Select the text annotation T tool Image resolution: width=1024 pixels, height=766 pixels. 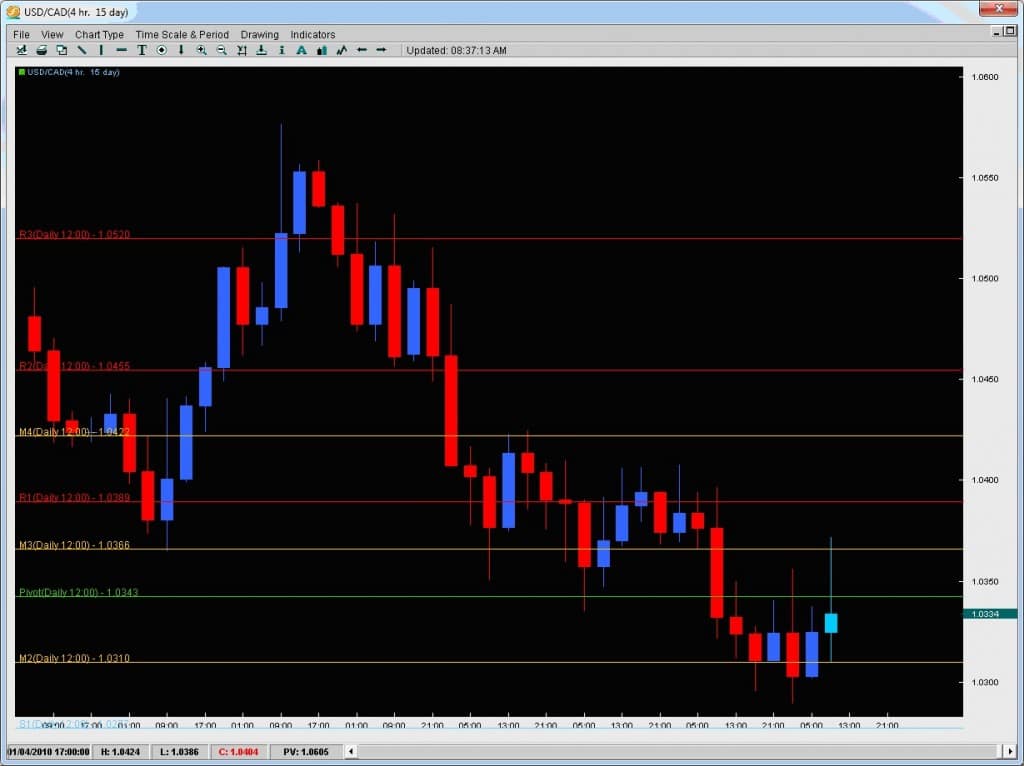[x=142, y=50]
